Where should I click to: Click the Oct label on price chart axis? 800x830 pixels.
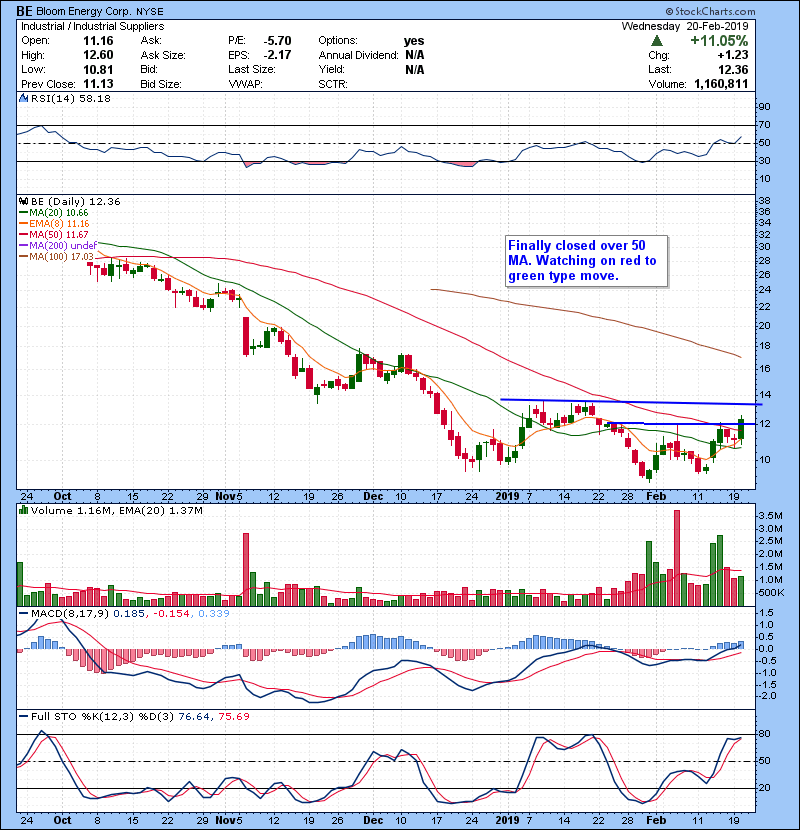point(62,497)
